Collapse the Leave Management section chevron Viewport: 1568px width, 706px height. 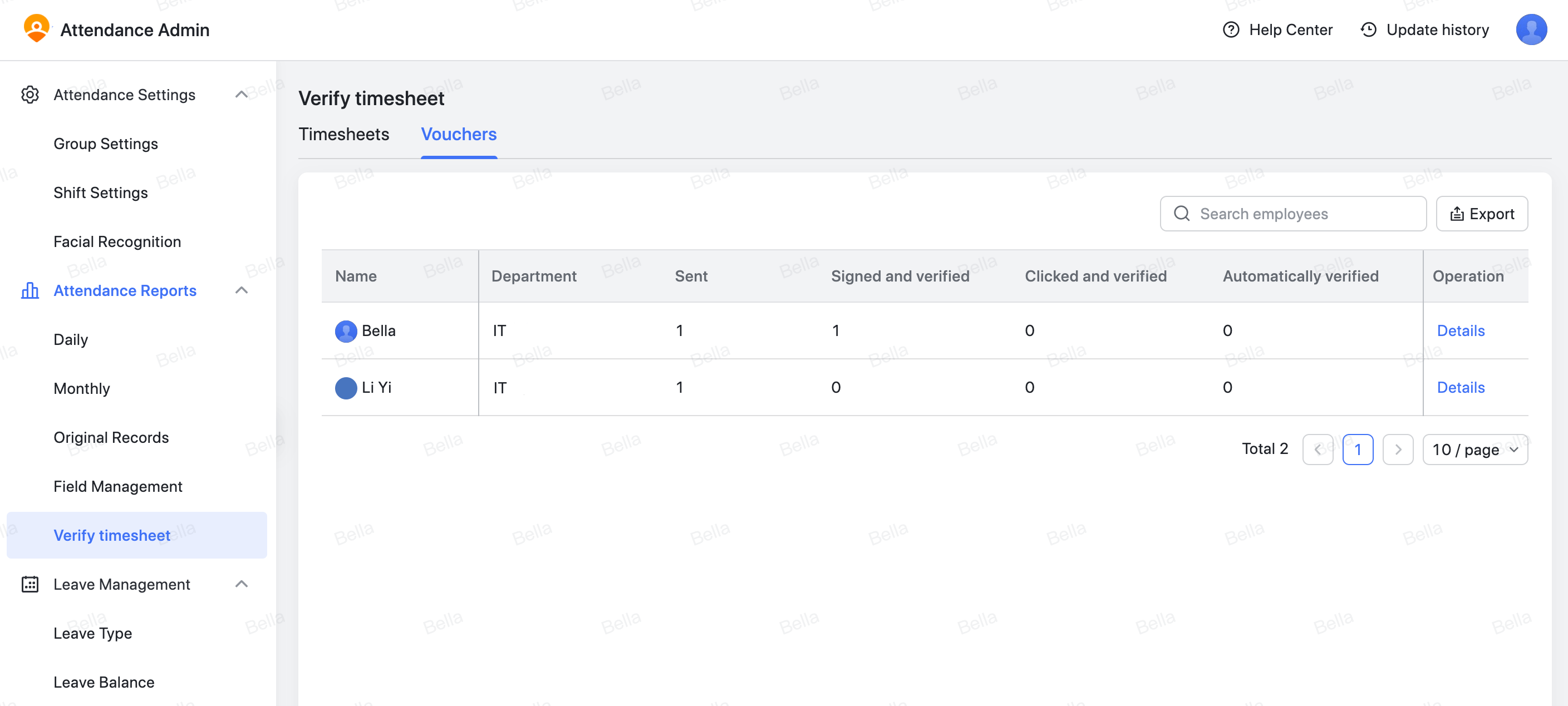tap(242, 584)
